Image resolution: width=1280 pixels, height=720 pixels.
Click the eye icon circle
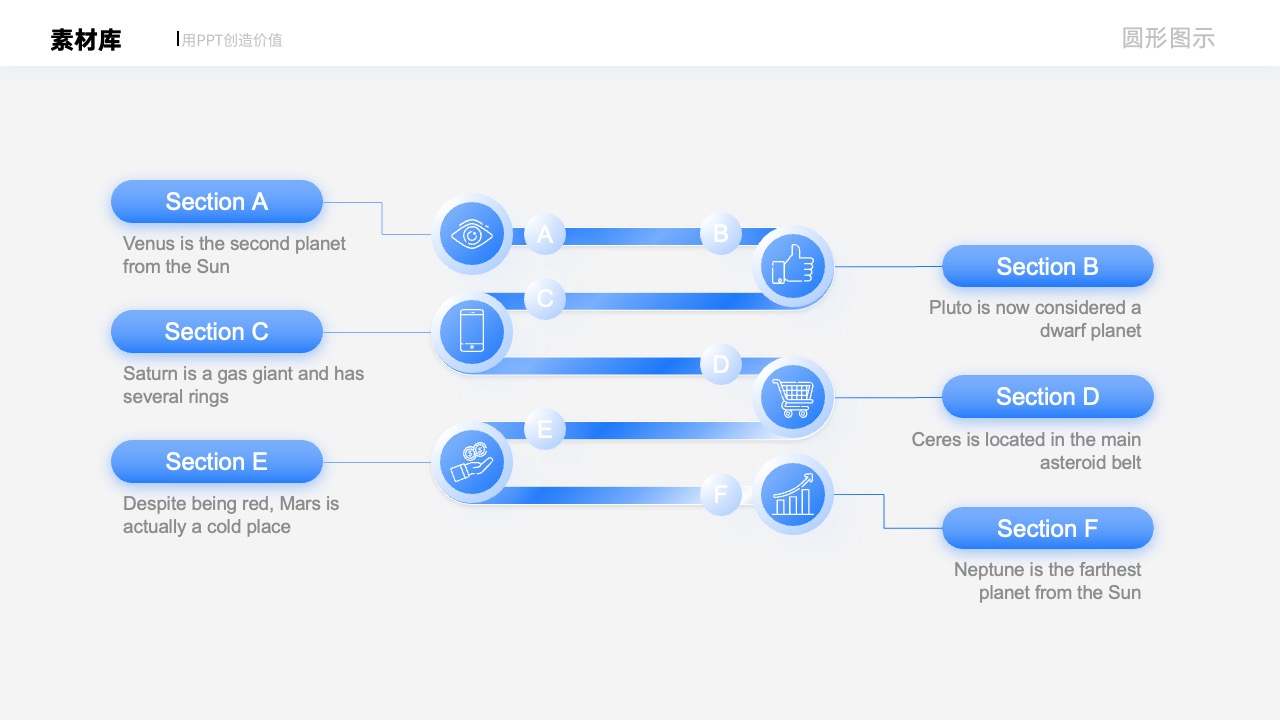[472, 234]
